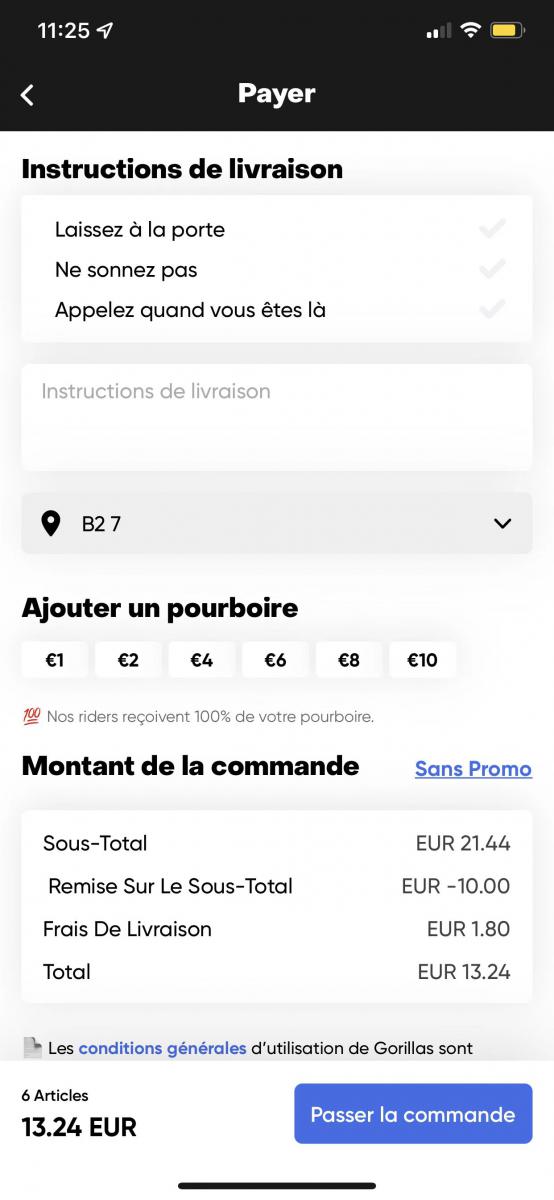The width and height of the screenshot is (554, 1200).
Task: Check the Laissez à la porte option
Action: tap(492, 229)
